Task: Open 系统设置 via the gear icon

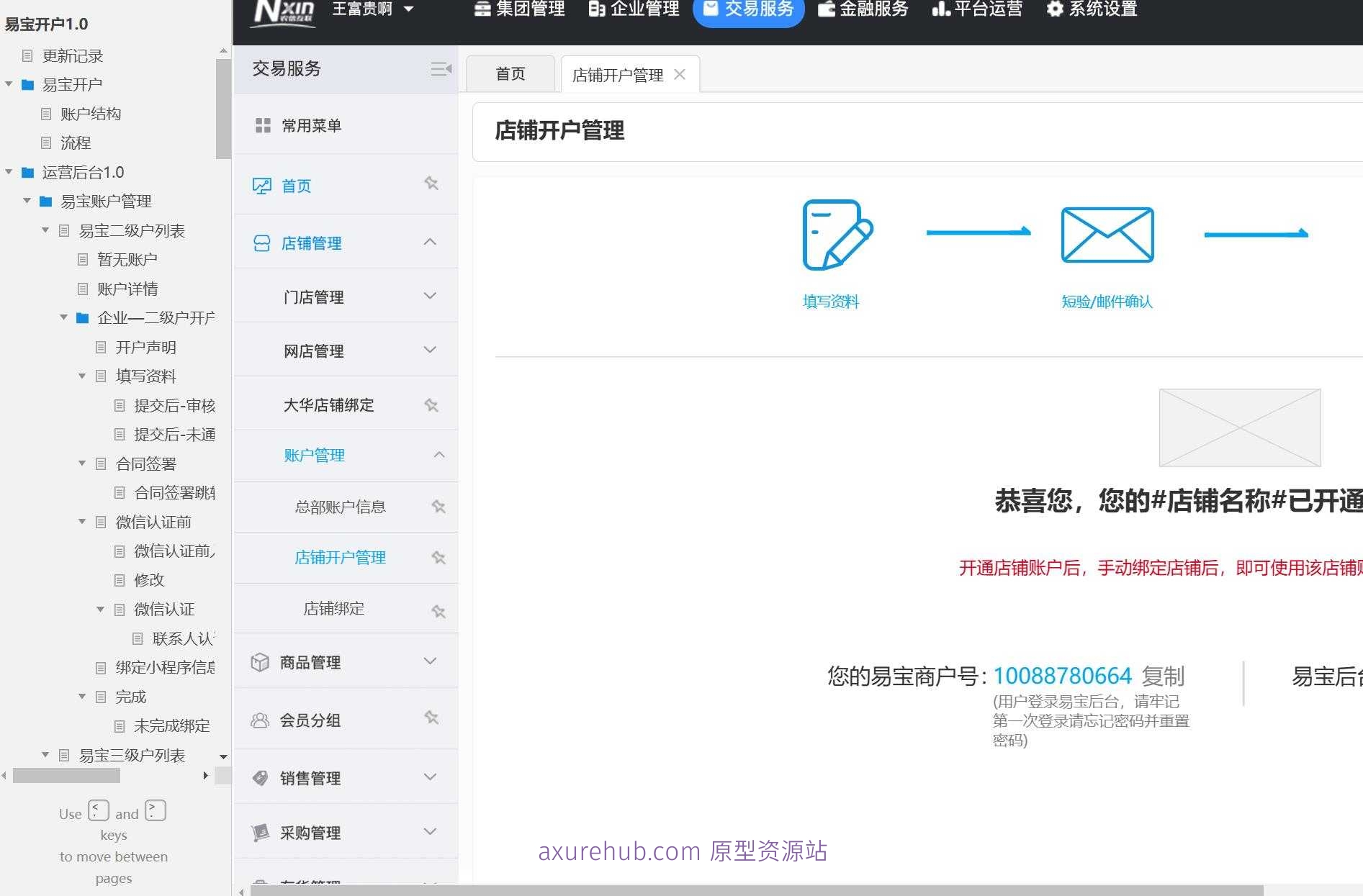Action: 1053,9
